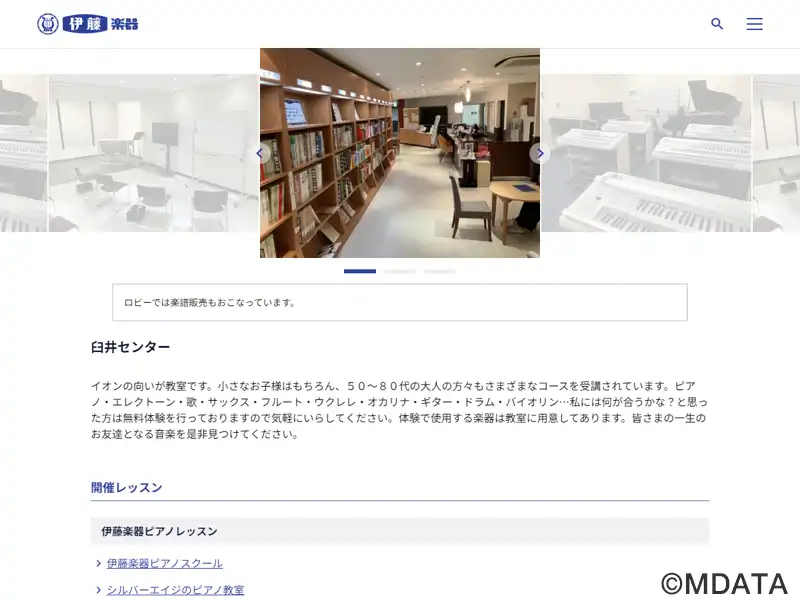Advance carousel with right arrow
Viewport: 800px width, 600px height.
tap(540, 153)
